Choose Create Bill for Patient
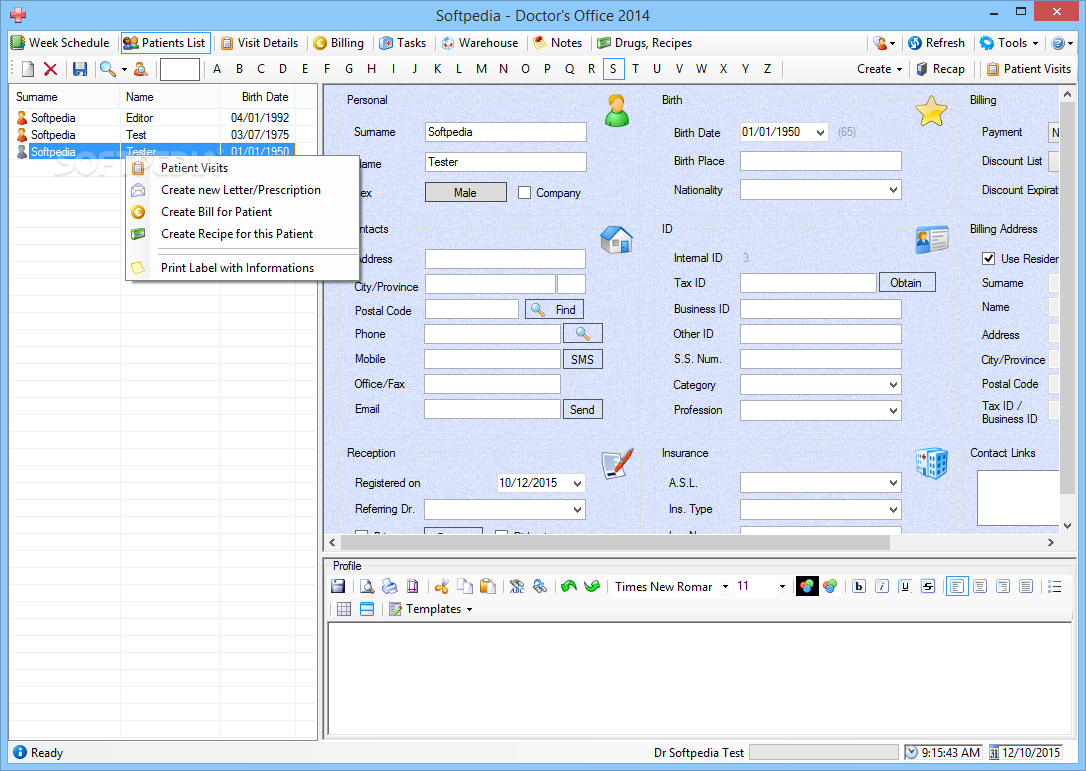The height and width of the screenshot is (771, 1086). point(241,212)
